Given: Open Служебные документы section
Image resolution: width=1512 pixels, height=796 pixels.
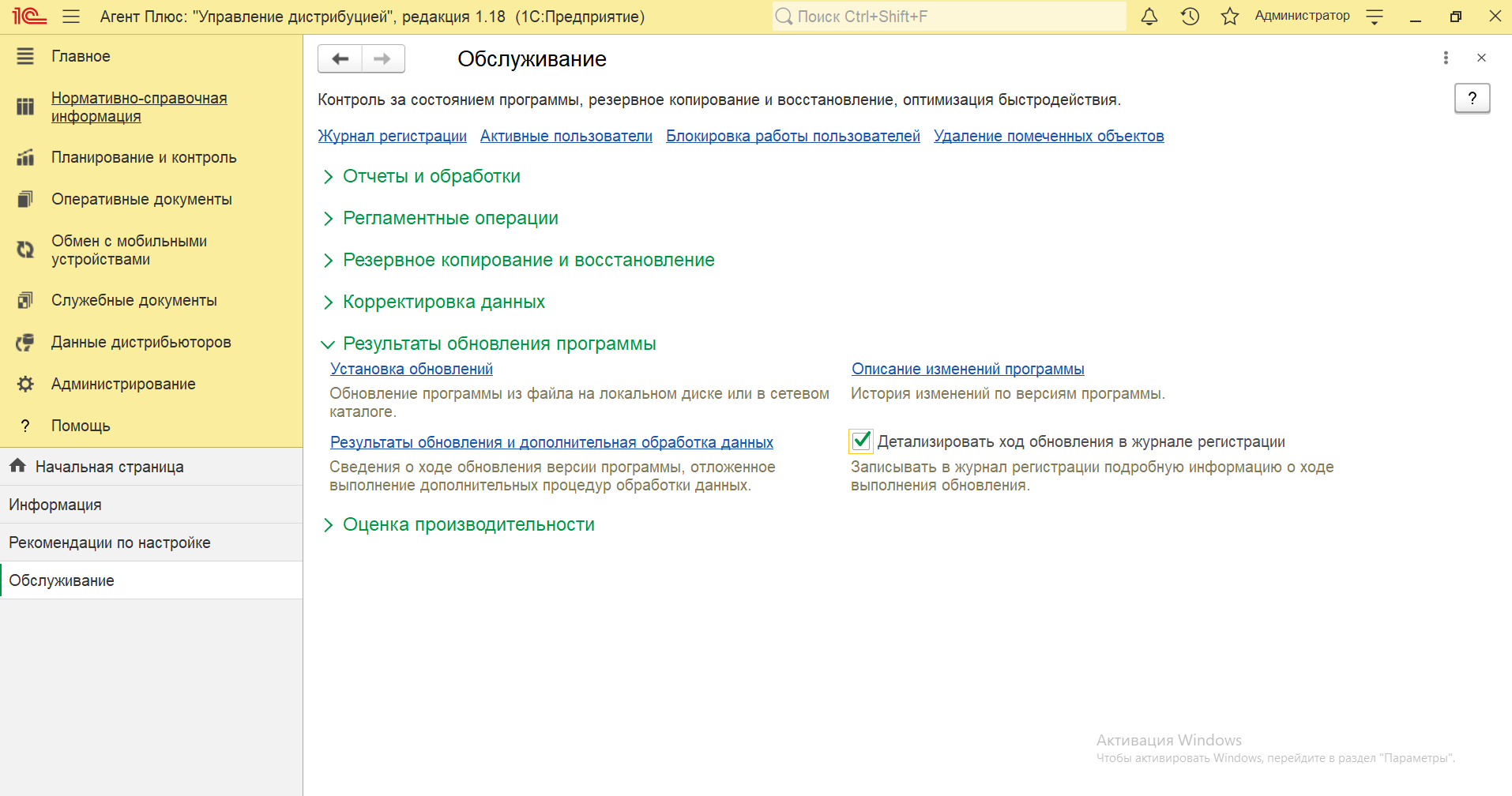Looking at the screenshot, I should [134, 300].
